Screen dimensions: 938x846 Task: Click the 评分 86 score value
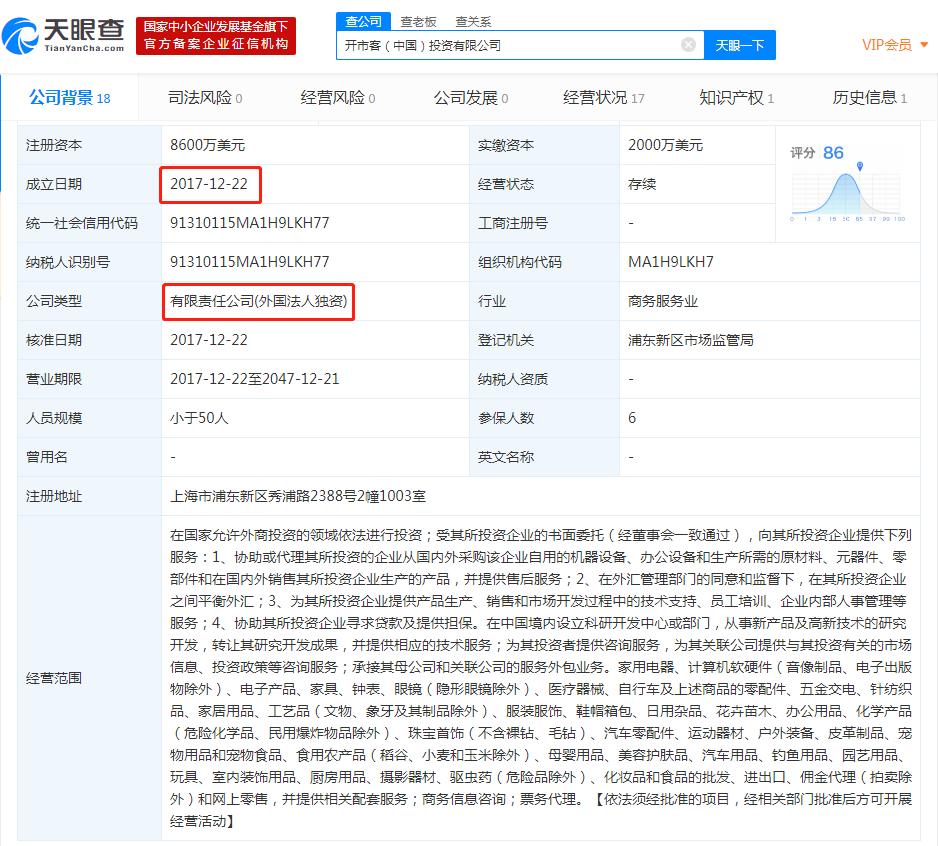[x=833, y=153]
